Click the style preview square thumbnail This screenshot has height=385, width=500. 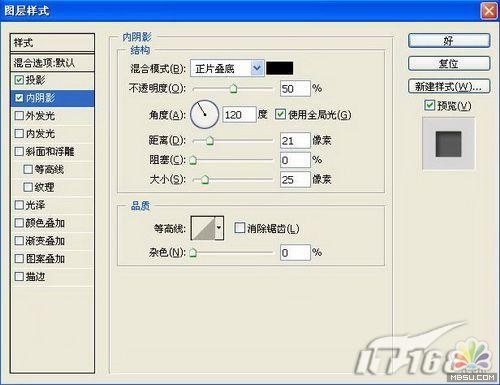(x=448, y=144)
